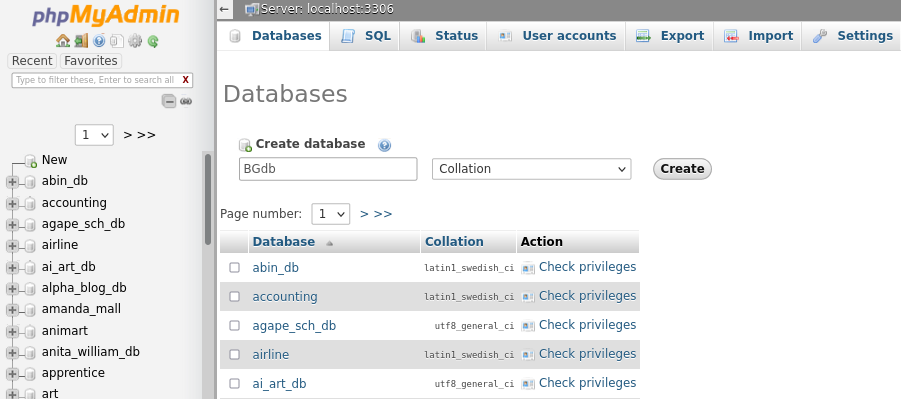Tick the checkbox for agape_sch_db
Screen dimensions: 901x399
coord(234,325)
